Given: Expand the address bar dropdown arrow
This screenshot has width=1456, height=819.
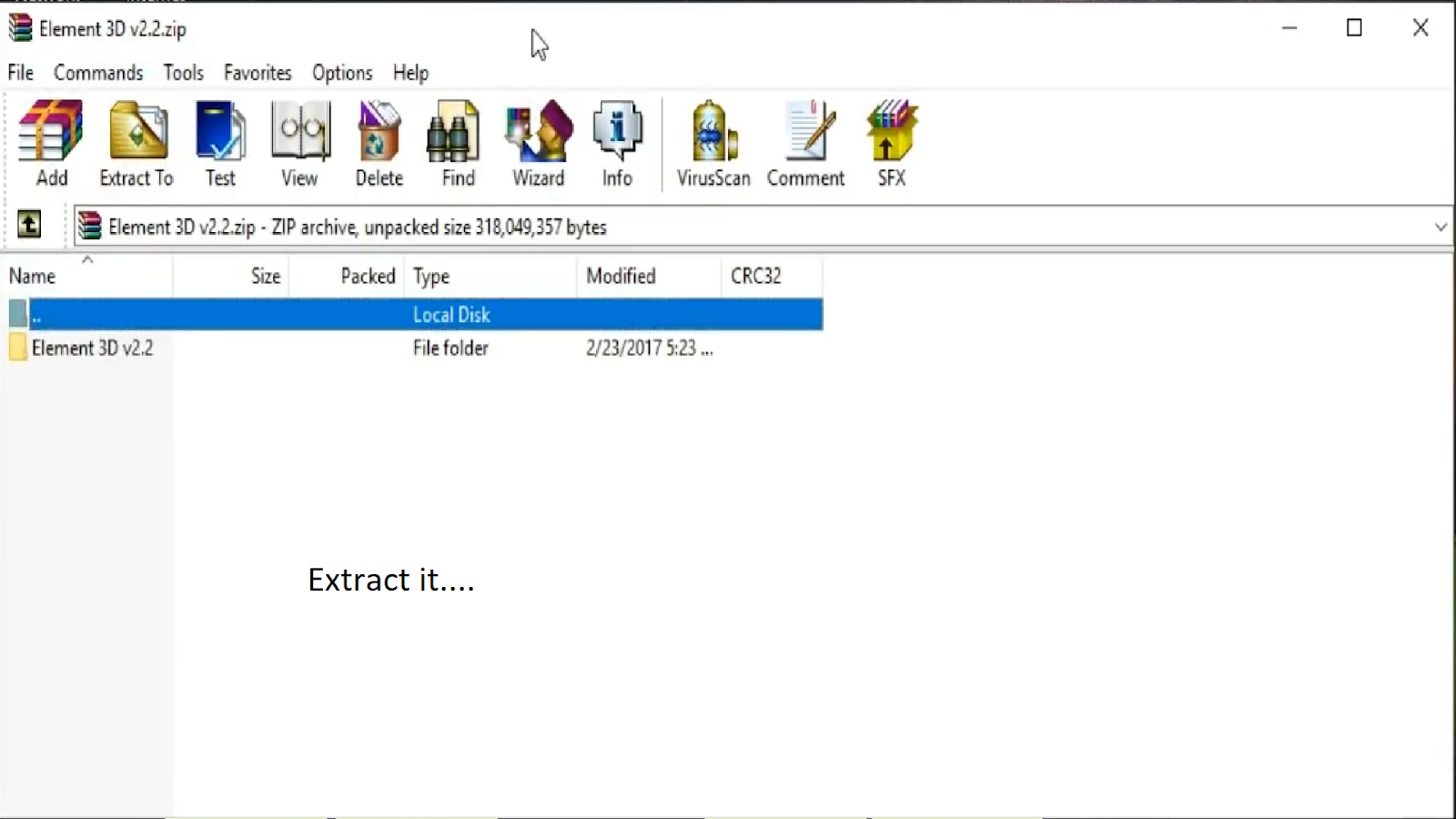Looking at the screenshot, I should click(x=1440, y=227).
